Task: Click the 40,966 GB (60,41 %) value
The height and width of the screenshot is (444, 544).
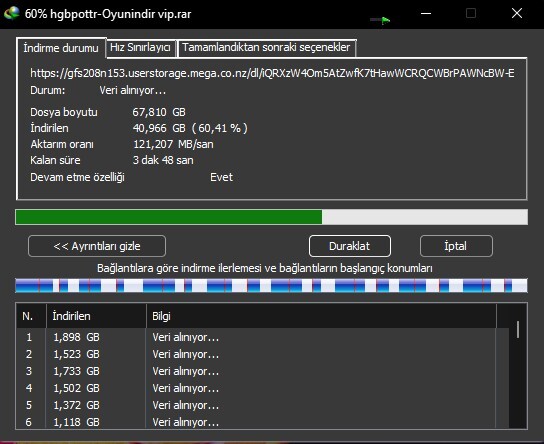Action: coord(190,128)
